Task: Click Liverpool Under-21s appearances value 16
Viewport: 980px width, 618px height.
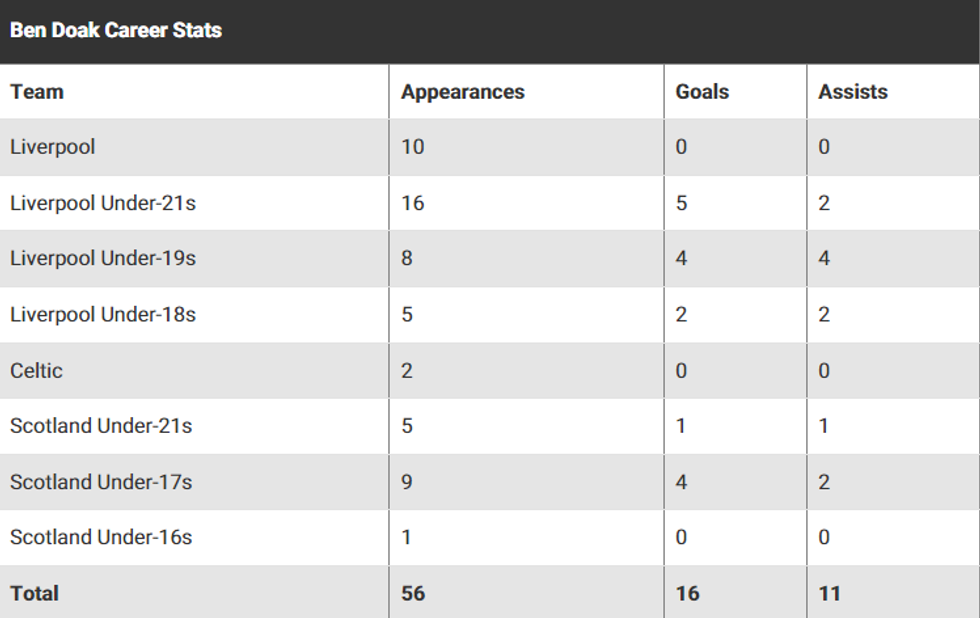Action: [x=413, y=203]
